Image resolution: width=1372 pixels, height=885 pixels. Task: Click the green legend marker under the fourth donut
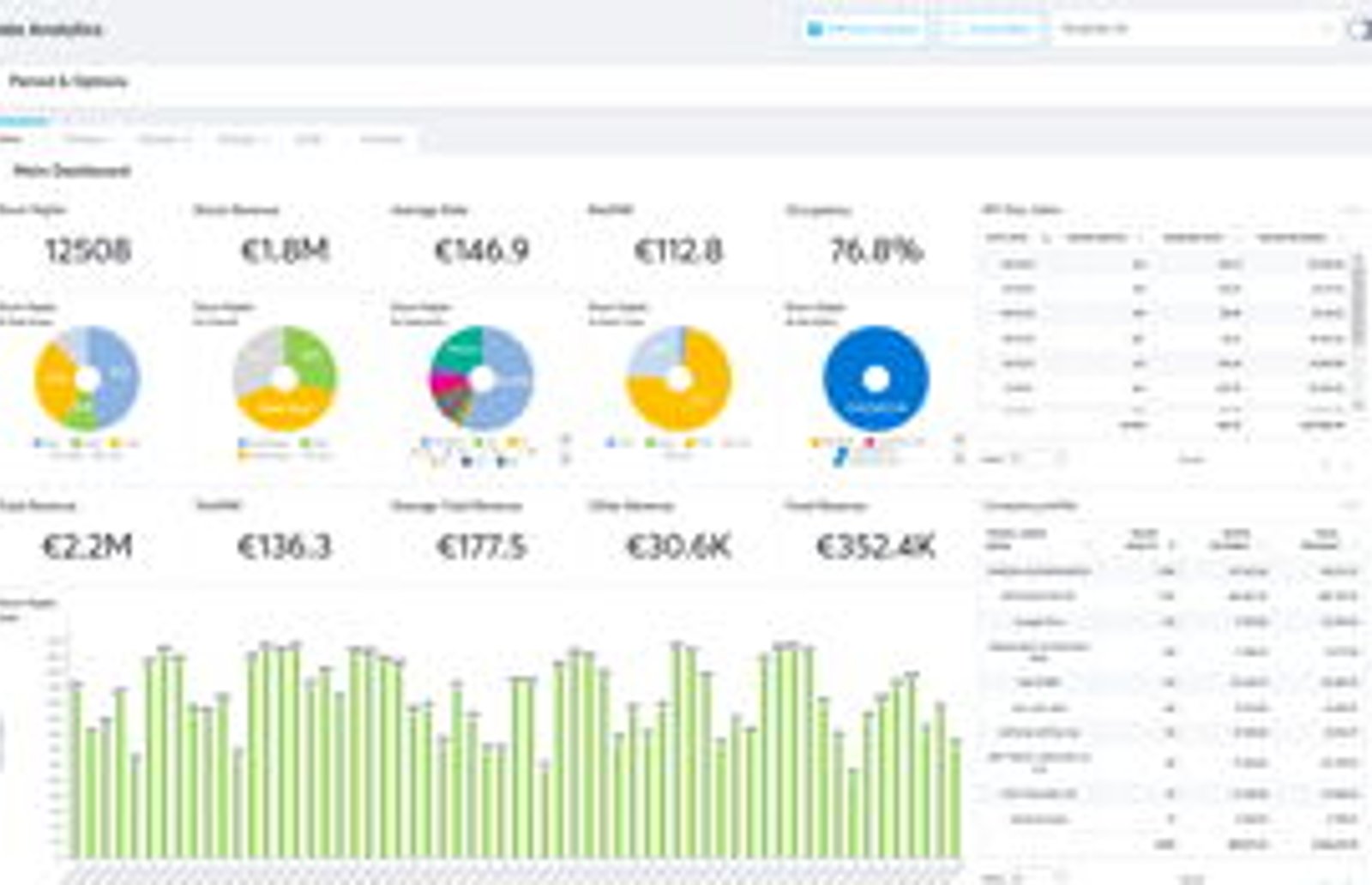tap(652, 443)
